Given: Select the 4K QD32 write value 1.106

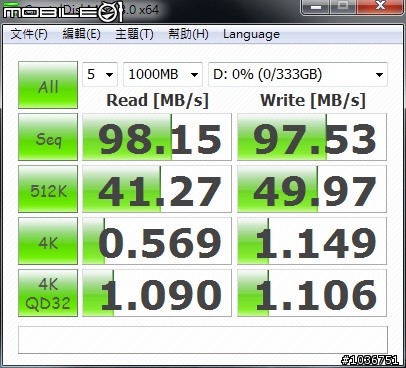Looking at the screenshot, I should pyautogui.click(x=312, y=293).
